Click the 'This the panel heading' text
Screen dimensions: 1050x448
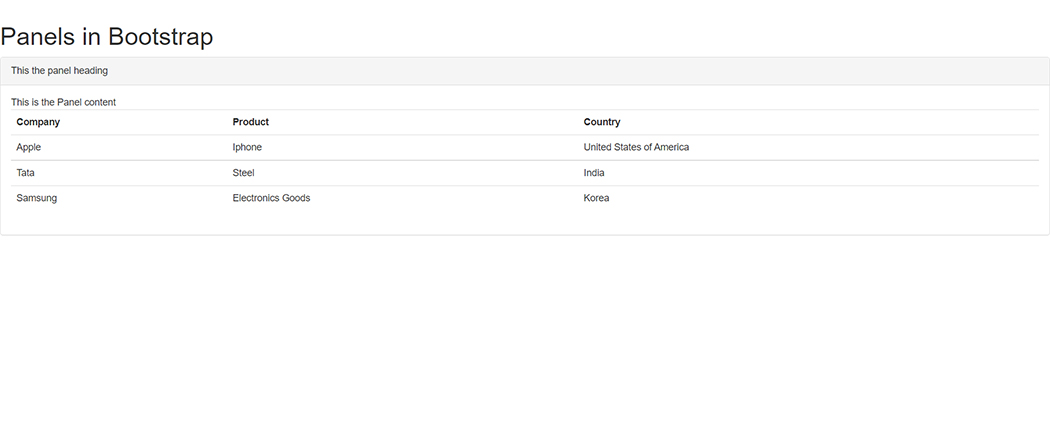(x=59, y=71)
